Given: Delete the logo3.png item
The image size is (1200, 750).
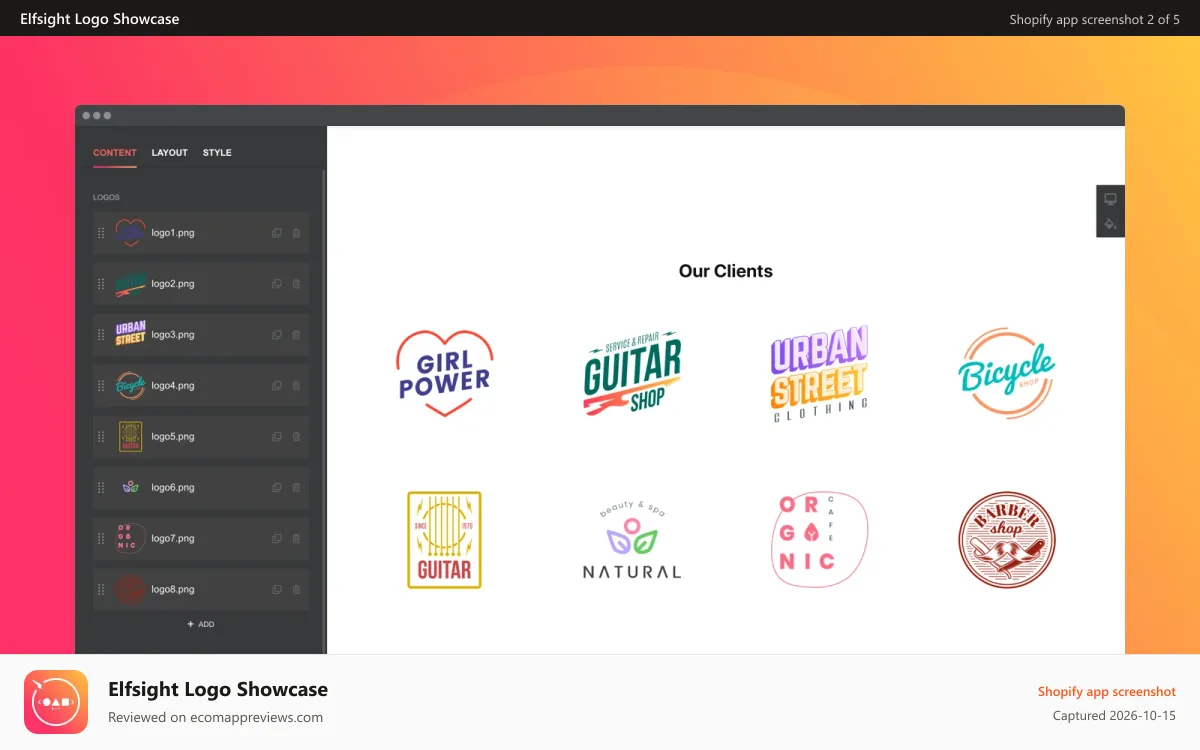Looking at the screenshot, I should click(x=296, y=335).
